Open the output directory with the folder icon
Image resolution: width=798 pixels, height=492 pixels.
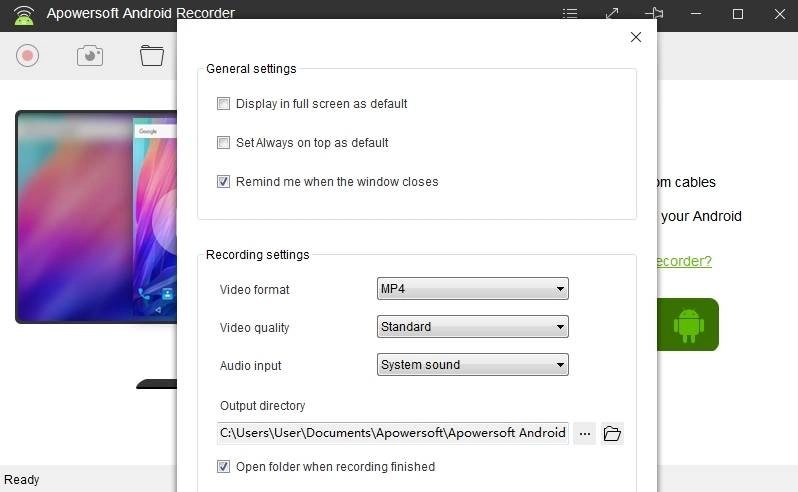pos(612,433)
